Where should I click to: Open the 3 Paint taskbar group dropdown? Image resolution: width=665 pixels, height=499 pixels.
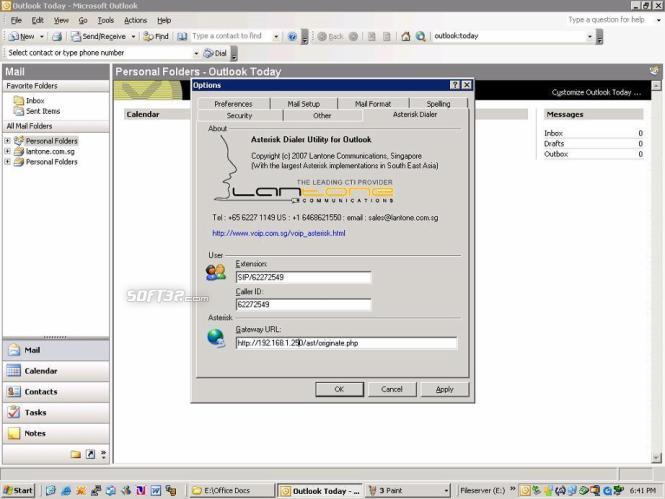446,491
